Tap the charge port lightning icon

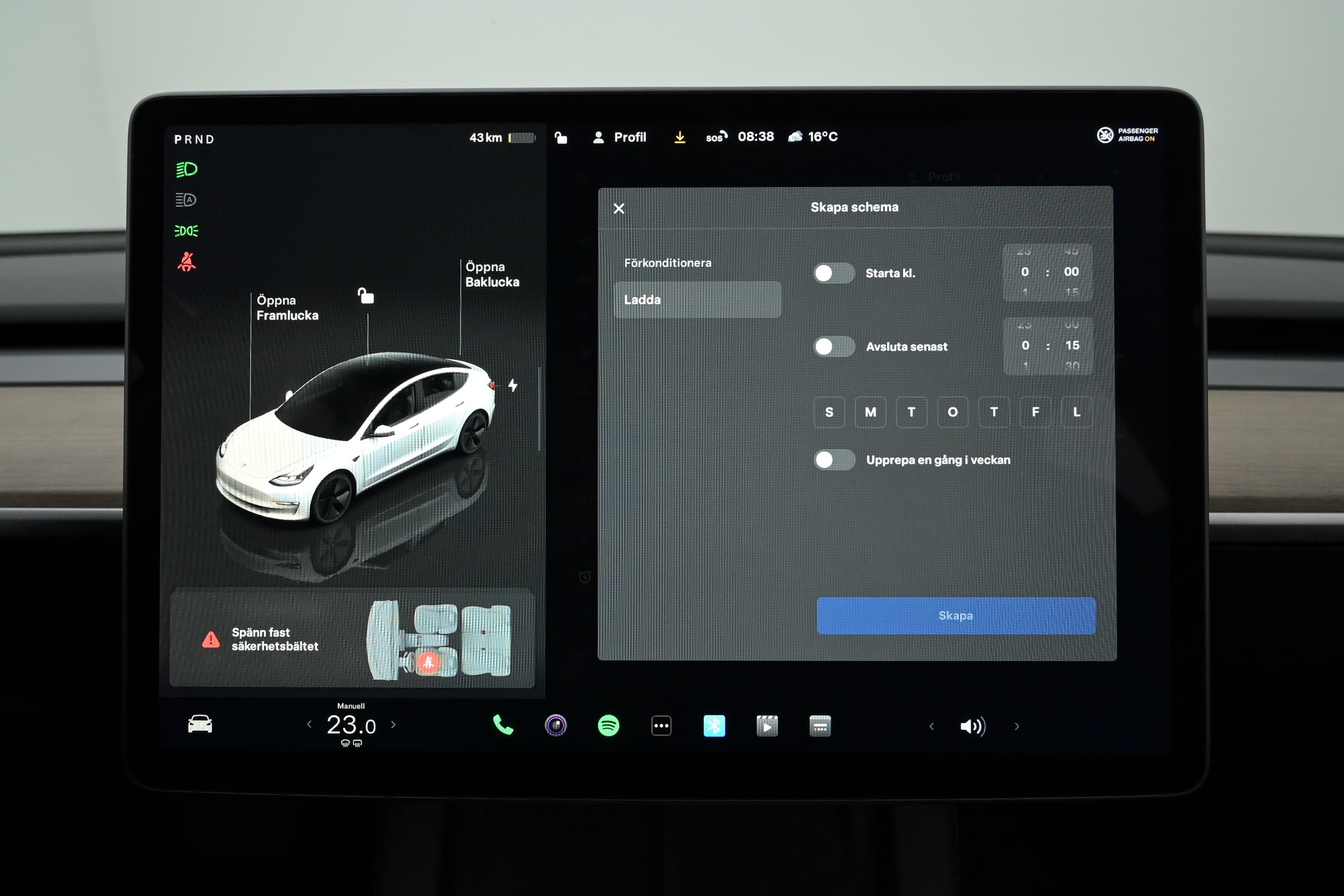(512, 386)
